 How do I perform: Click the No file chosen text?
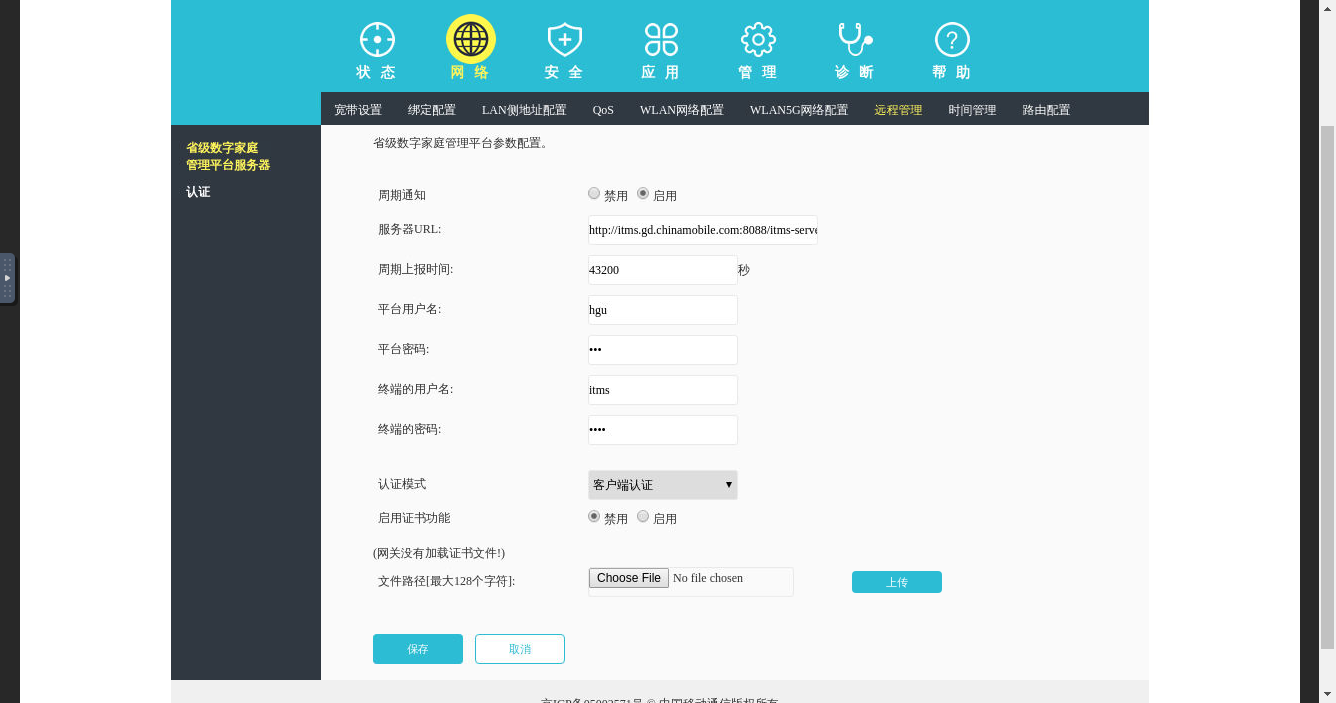(708, 578)
